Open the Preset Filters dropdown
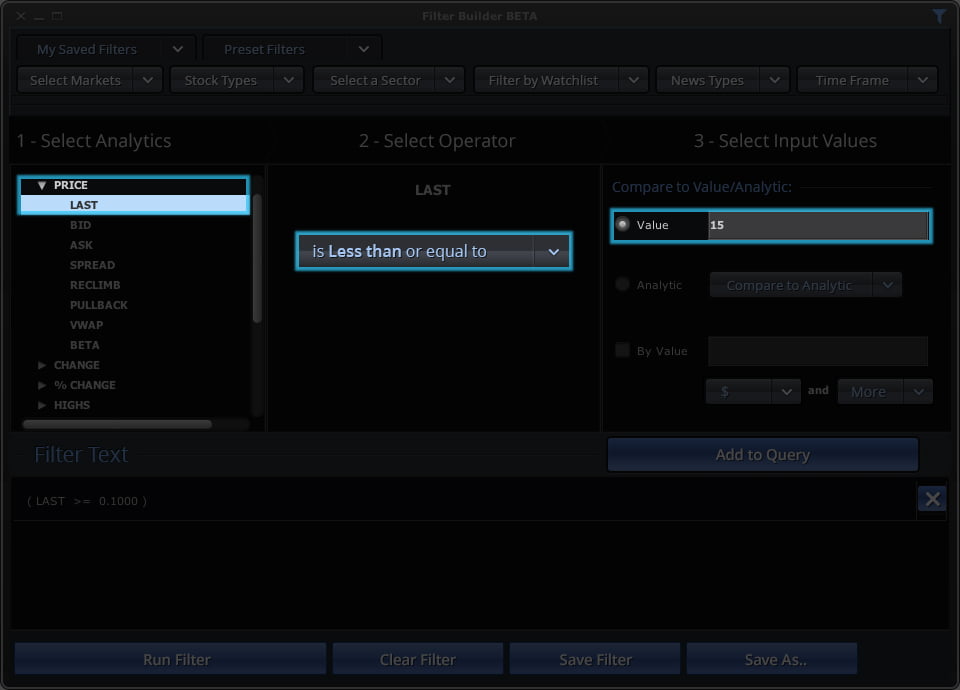The height and width of the screenshot is (690, 960). pos(363,49)
